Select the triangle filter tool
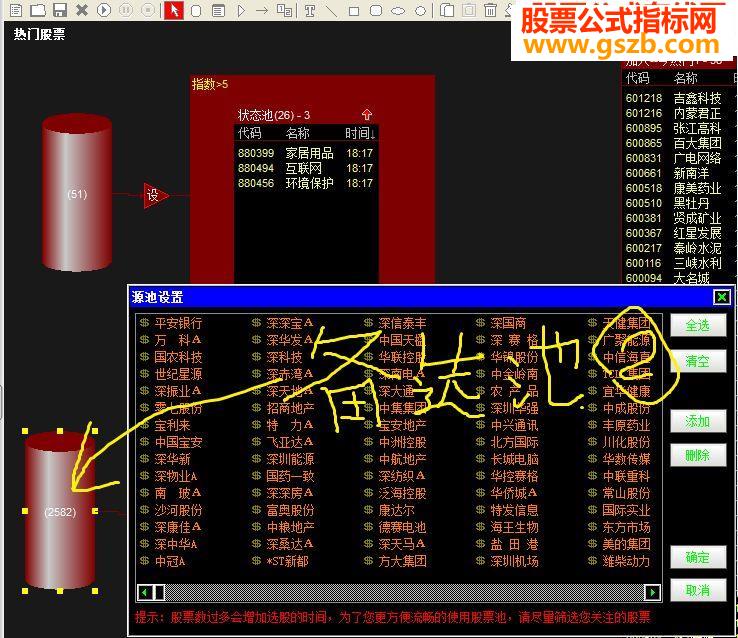This screenshot has width=738, height=638. pyautogui.click(x=241, y=10)
